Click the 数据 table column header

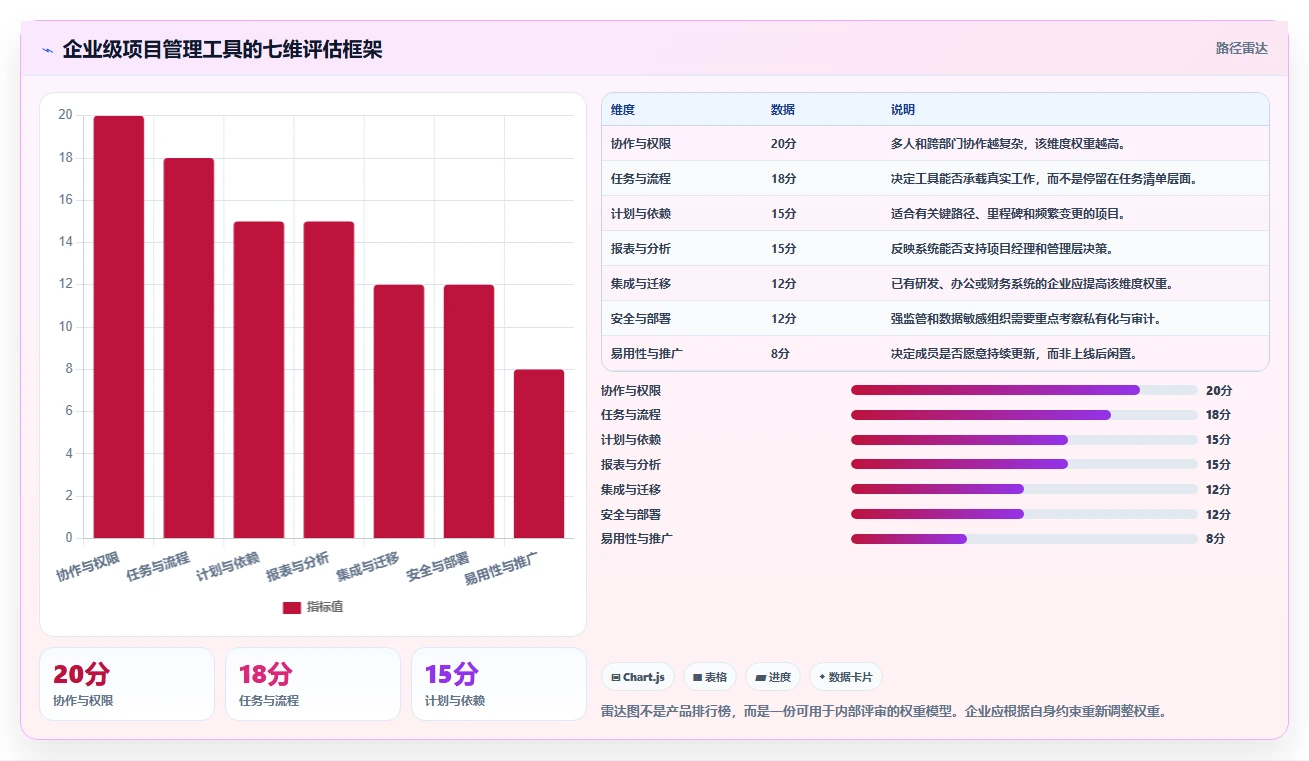(x=783, y=110)
